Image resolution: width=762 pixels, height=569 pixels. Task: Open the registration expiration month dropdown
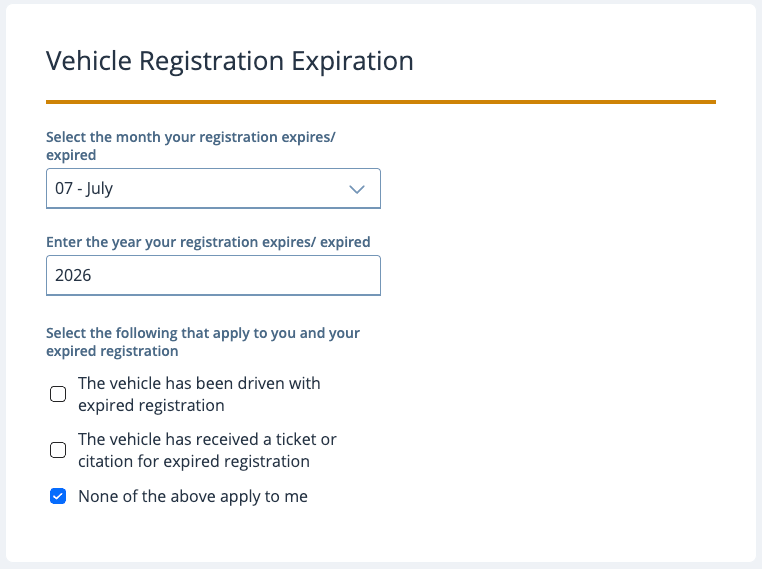pos(213,189)
